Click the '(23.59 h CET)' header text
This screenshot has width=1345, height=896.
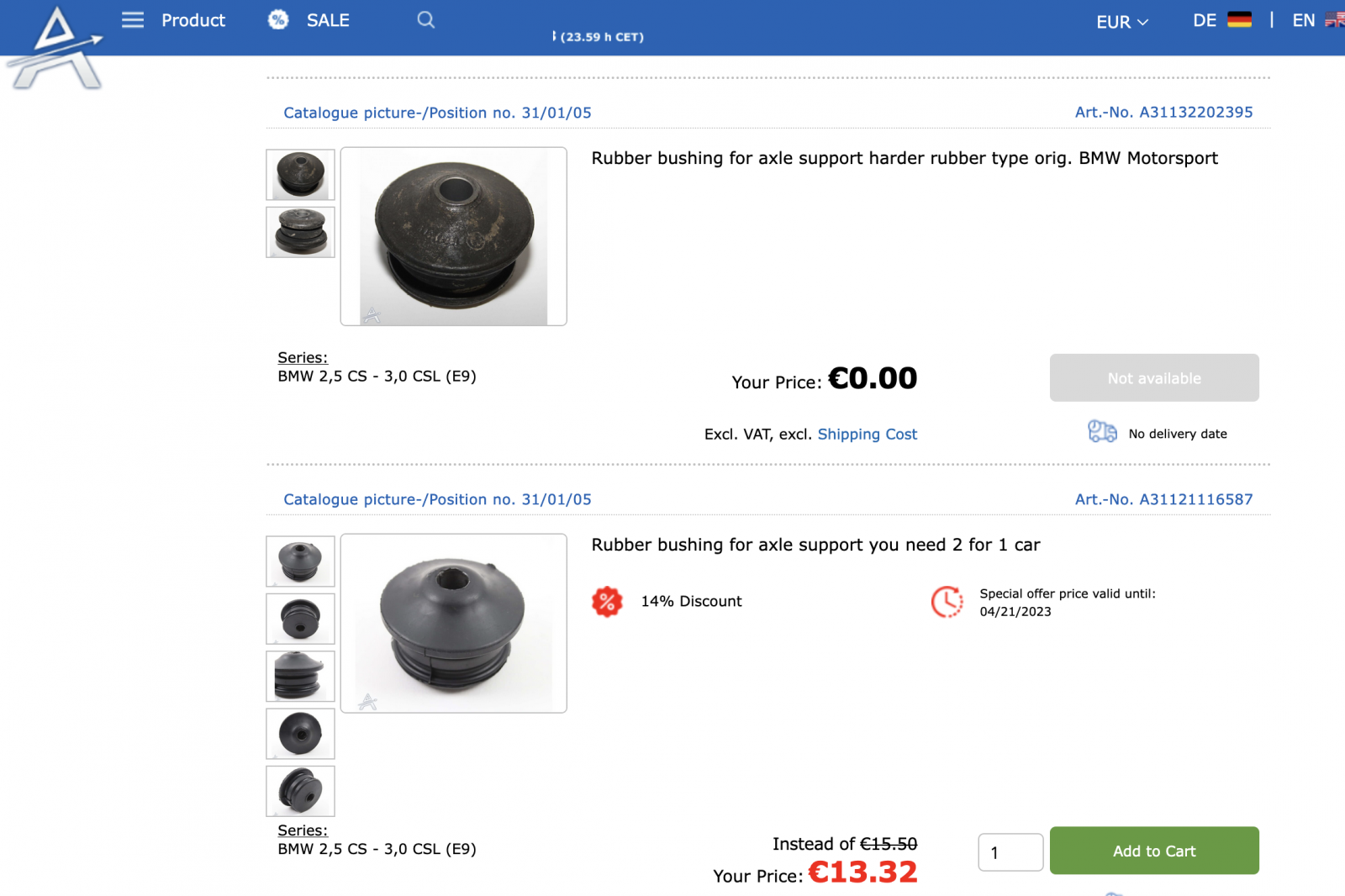[x=602, y=37]
